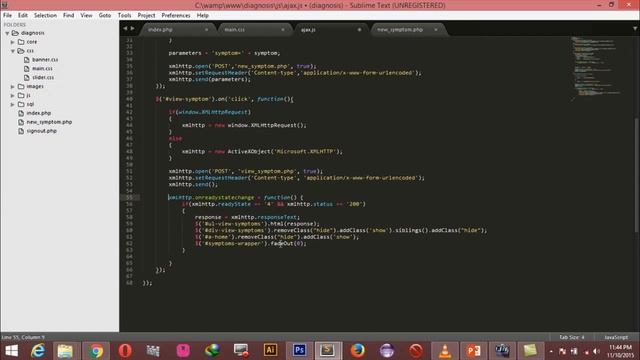Open index.php in the sidebar
The height and width of the screenshot is (360, 640).
coord(39,113)
